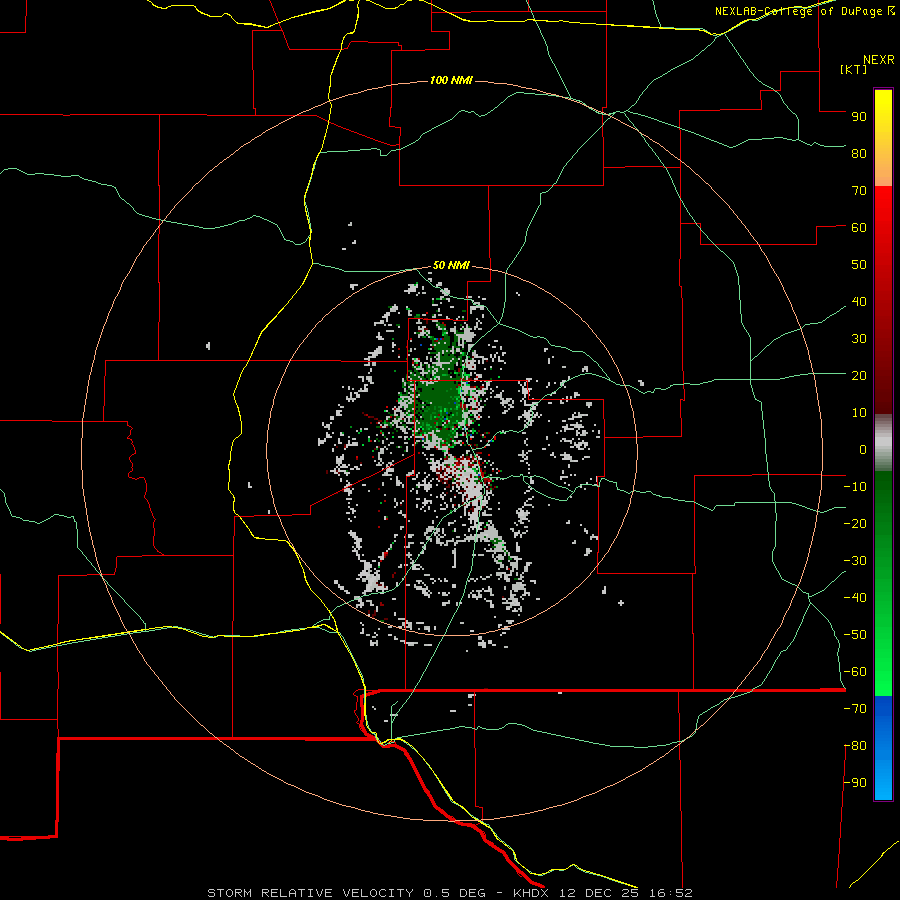Click the gray zero-velocity segment of the color bar

click(883, 443)
